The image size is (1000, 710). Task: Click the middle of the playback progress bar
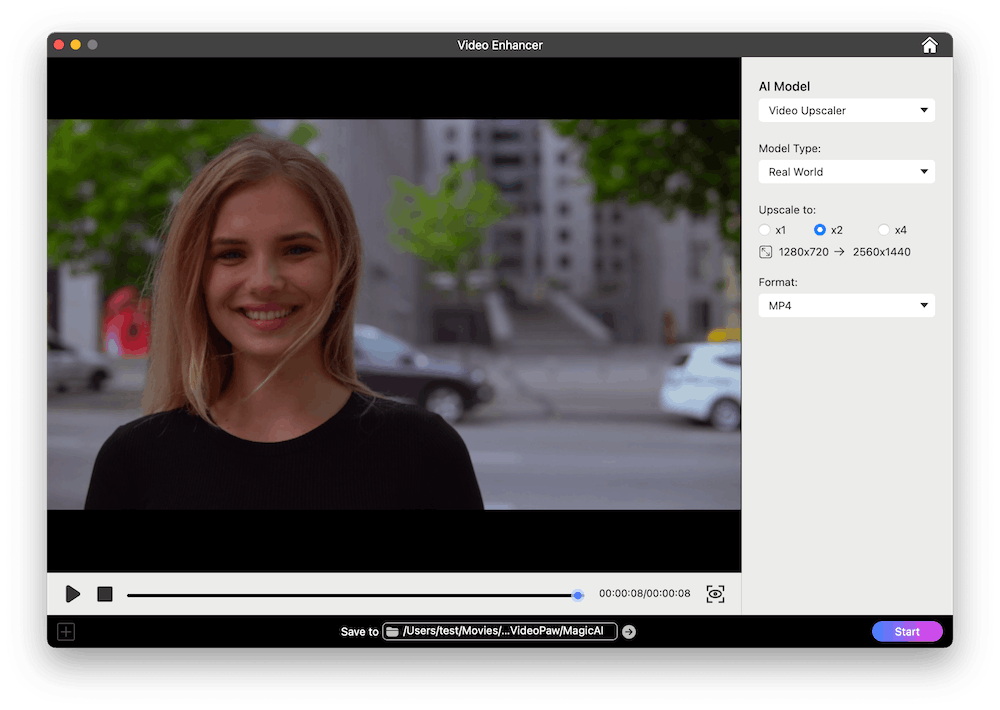tap(352, 595)
